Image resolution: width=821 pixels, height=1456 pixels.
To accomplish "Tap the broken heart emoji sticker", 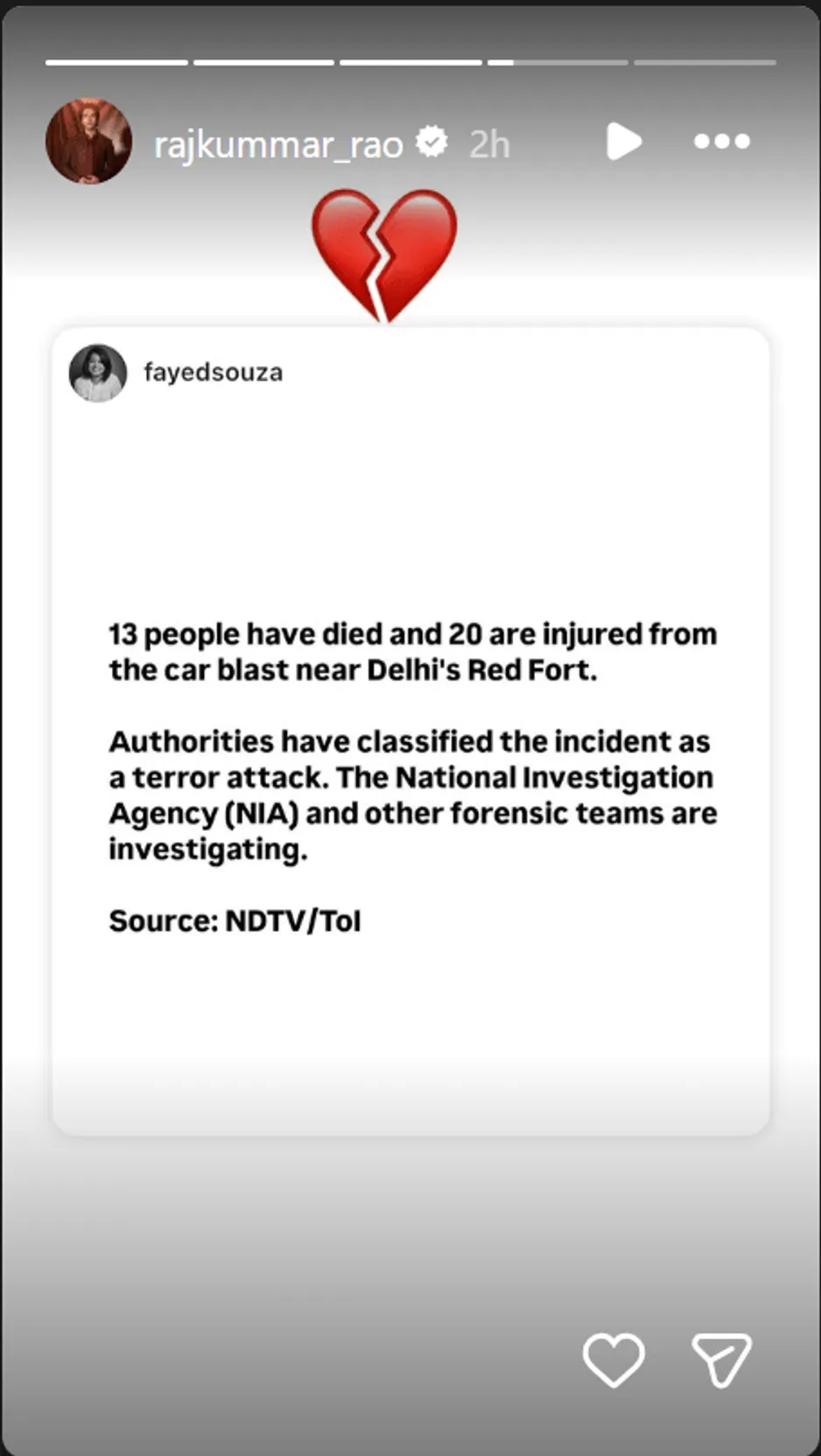I will [384, 255].
